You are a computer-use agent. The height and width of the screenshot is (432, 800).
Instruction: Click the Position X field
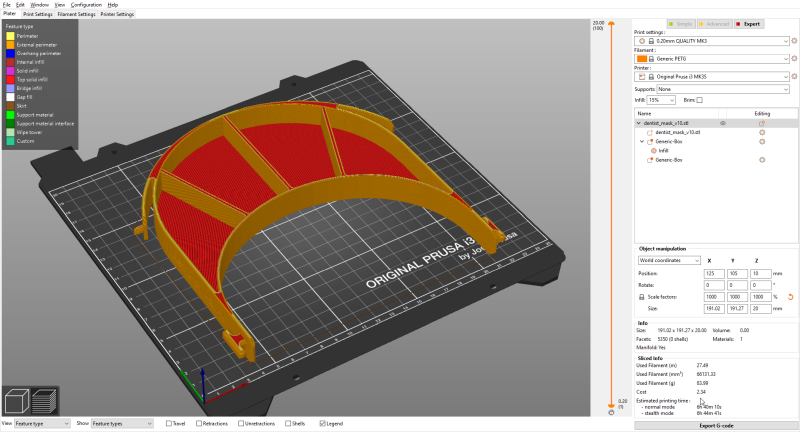pyautogui.click(x=714, y=273)
